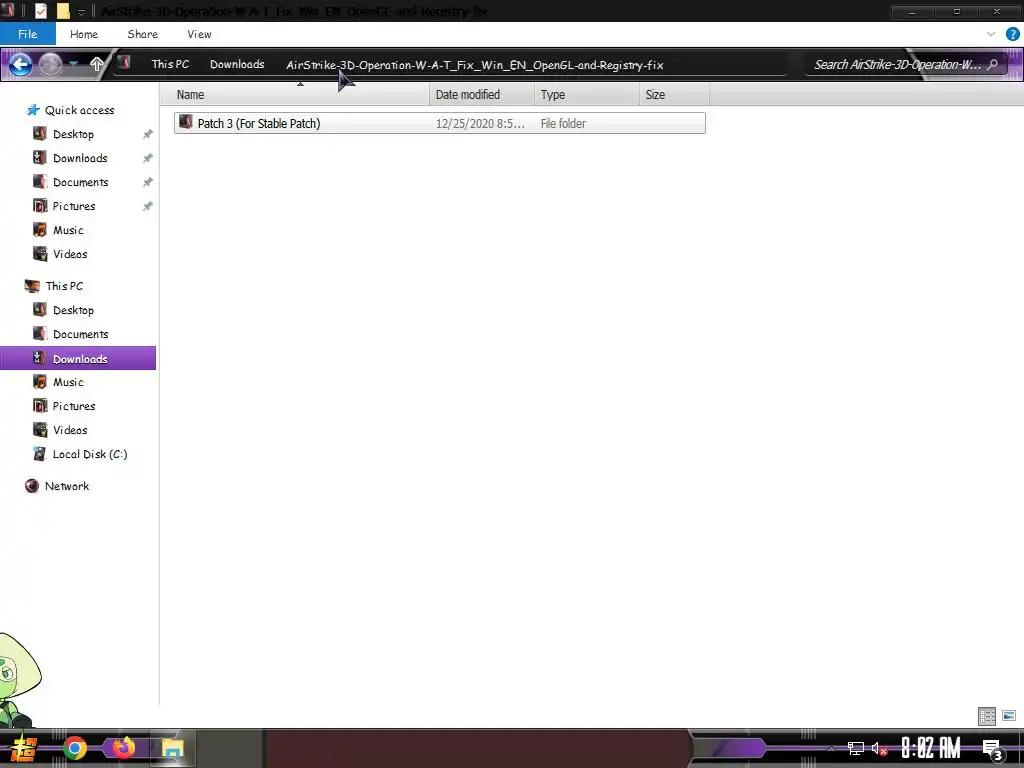1024x768 pixels.
Task: Click the search magnifier icon
Action: click(x=993, y=64)
